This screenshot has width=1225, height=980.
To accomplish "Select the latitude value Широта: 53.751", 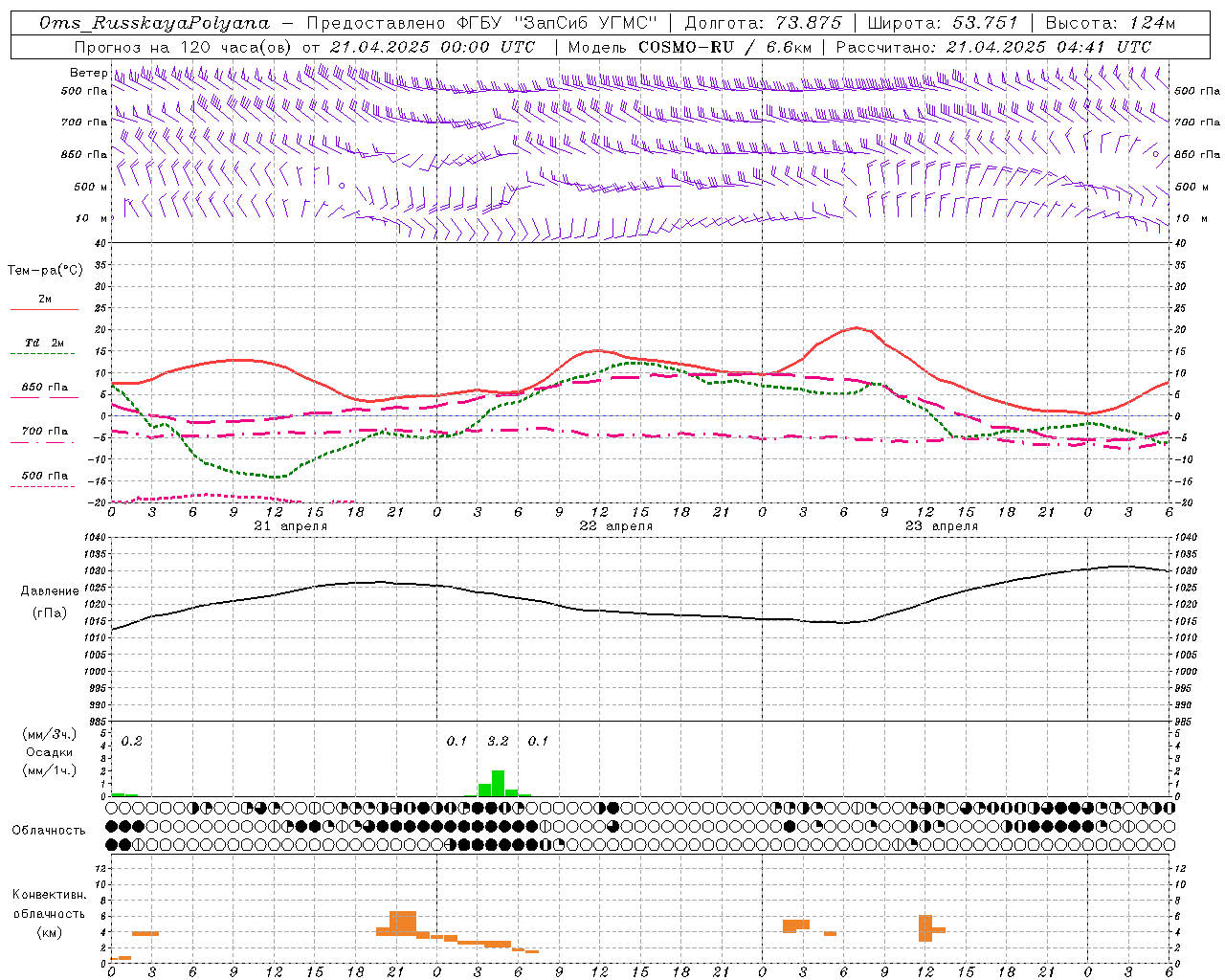I will click(943, 23).
